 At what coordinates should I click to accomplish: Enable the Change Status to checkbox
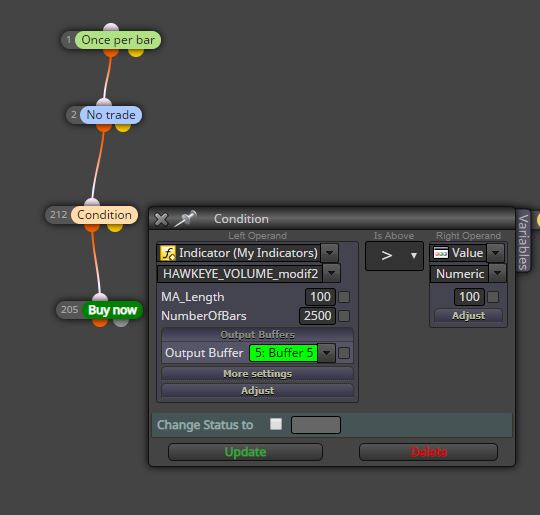[x=276, y=424]
